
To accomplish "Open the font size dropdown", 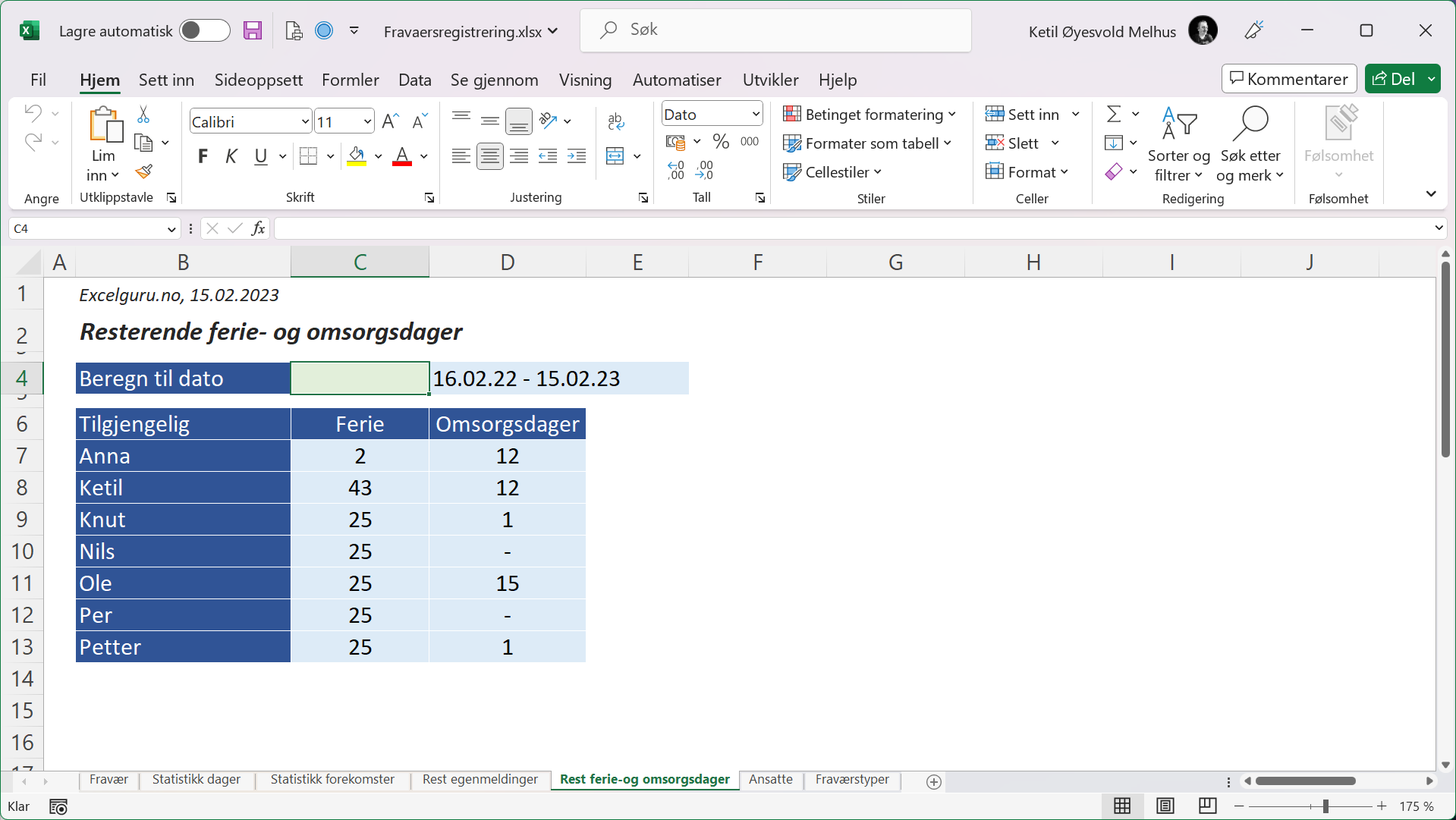I will [368, 121].
